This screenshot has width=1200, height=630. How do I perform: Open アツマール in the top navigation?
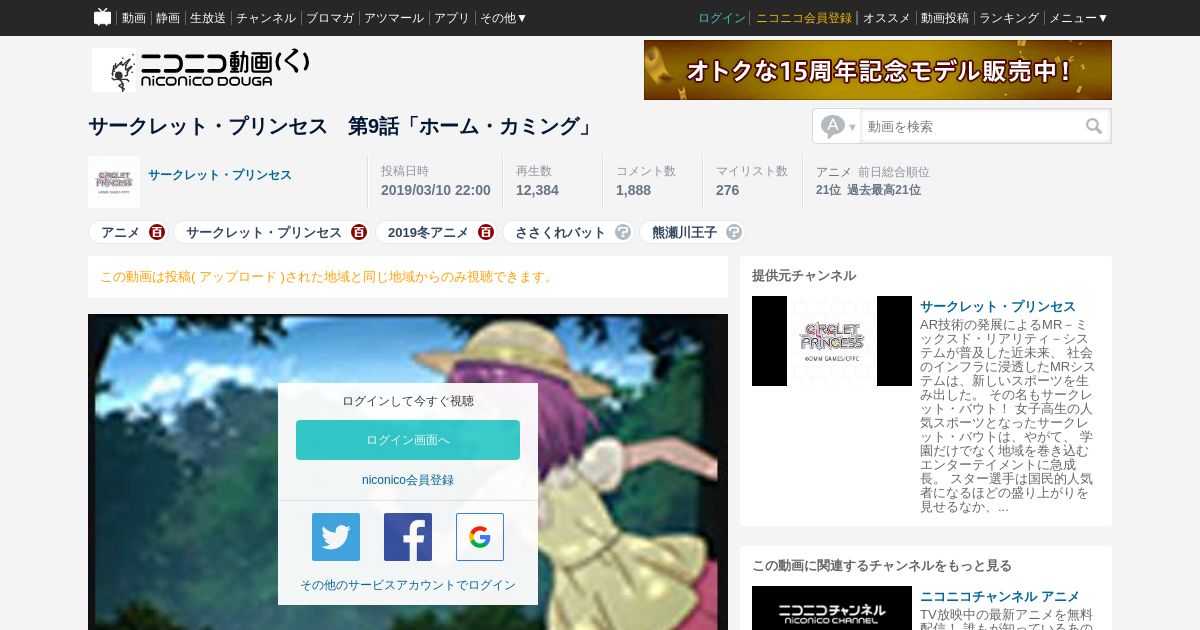(x=394, y=18)
